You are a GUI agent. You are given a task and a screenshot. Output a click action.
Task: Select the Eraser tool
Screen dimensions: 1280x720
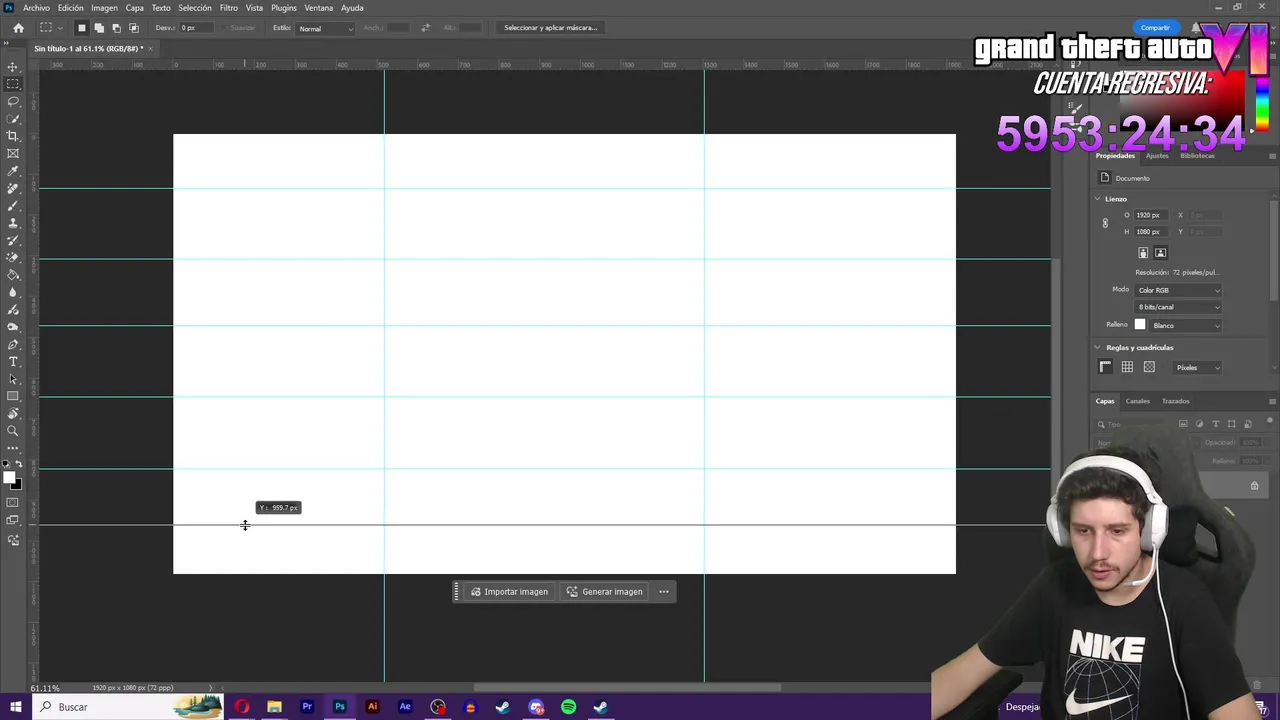pyautogui.click(x=13, y=257)
